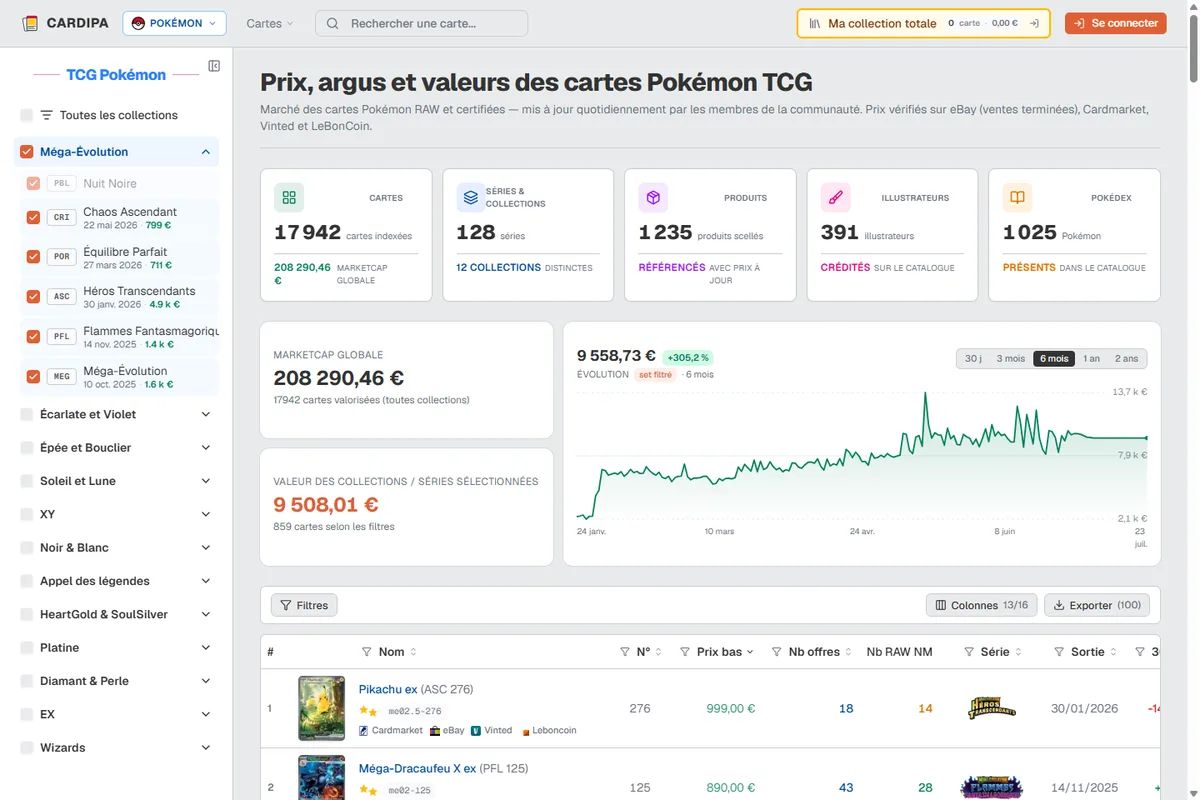Click the Pikachu ex card thumbnail

click(321, 708)
